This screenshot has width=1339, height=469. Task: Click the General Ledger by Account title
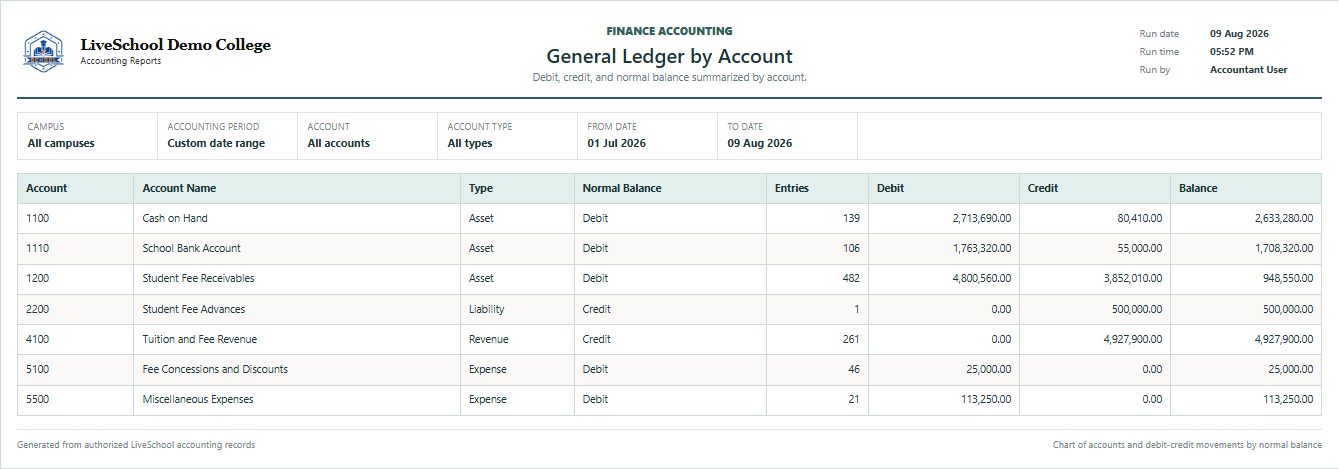pyautogui.click(x=669, y=57)
